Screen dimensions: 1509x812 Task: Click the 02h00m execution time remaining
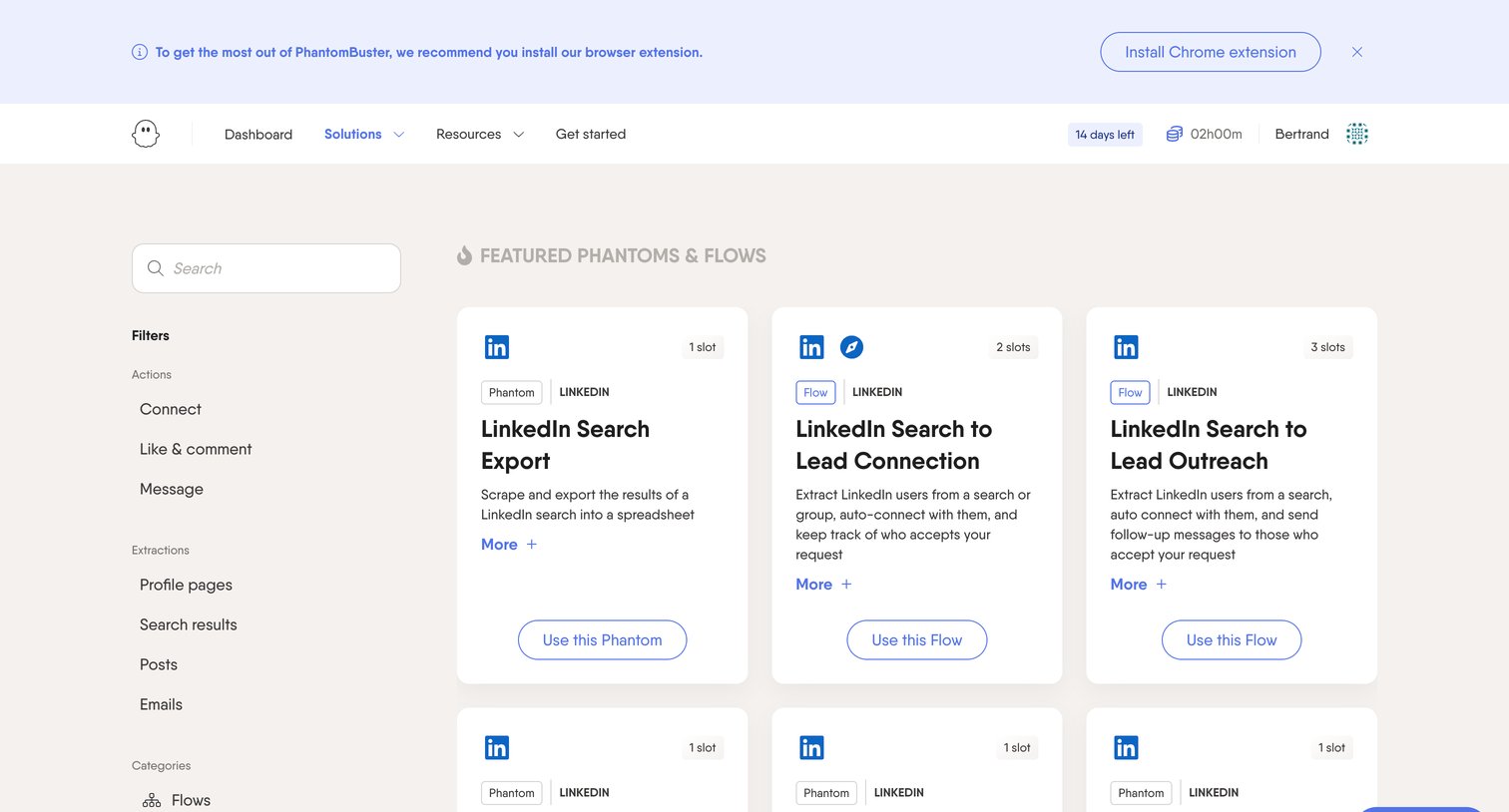click(1217, 134)
